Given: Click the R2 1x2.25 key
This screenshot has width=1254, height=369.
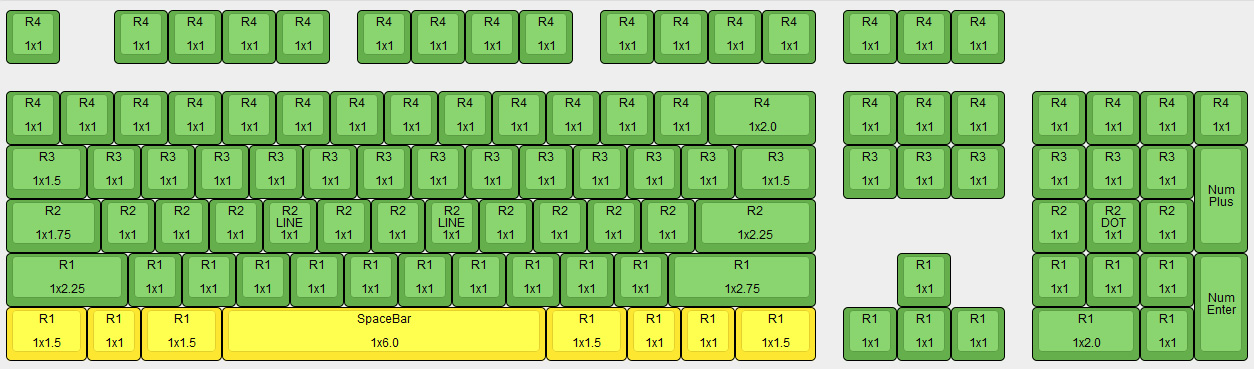Looking at the screenshot, I should (755, 225).
